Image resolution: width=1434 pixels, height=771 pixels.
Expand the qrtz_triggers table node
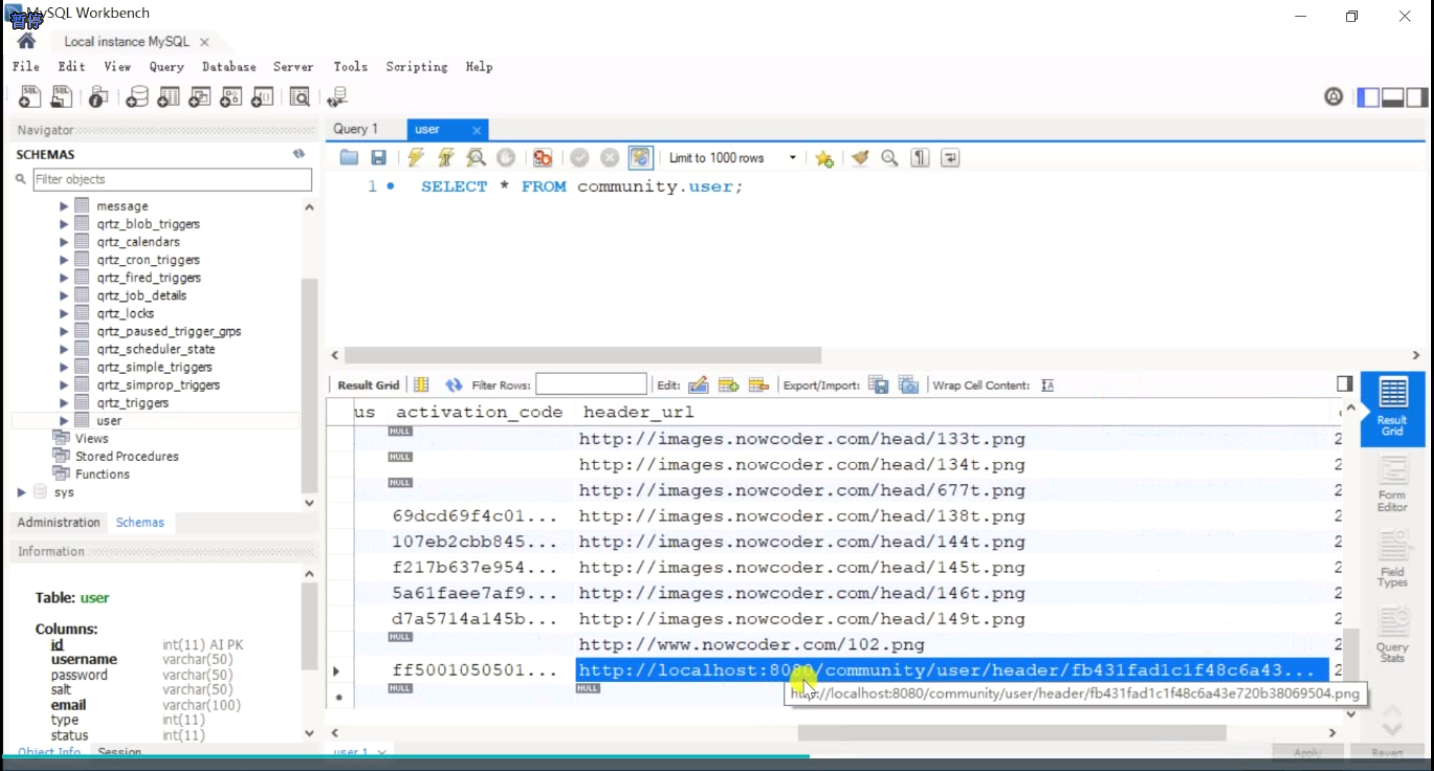[x=64, y=403]
